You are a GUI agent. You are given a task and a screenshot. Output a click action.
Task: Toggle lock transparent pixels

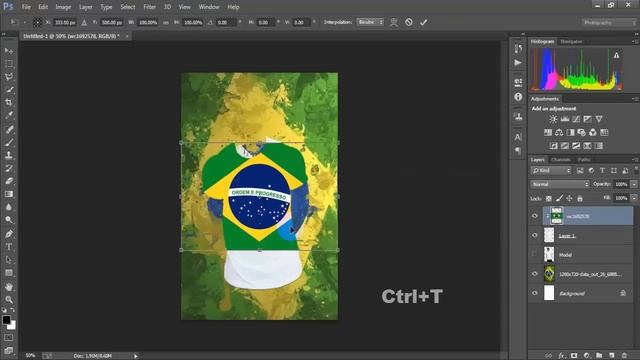(549, 198)
